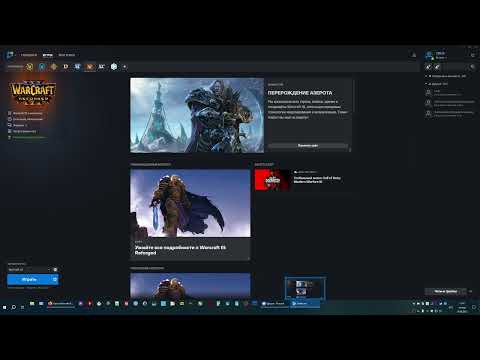
Task: Collapse the favorites group in the friends list
Action: pos(446,76)
